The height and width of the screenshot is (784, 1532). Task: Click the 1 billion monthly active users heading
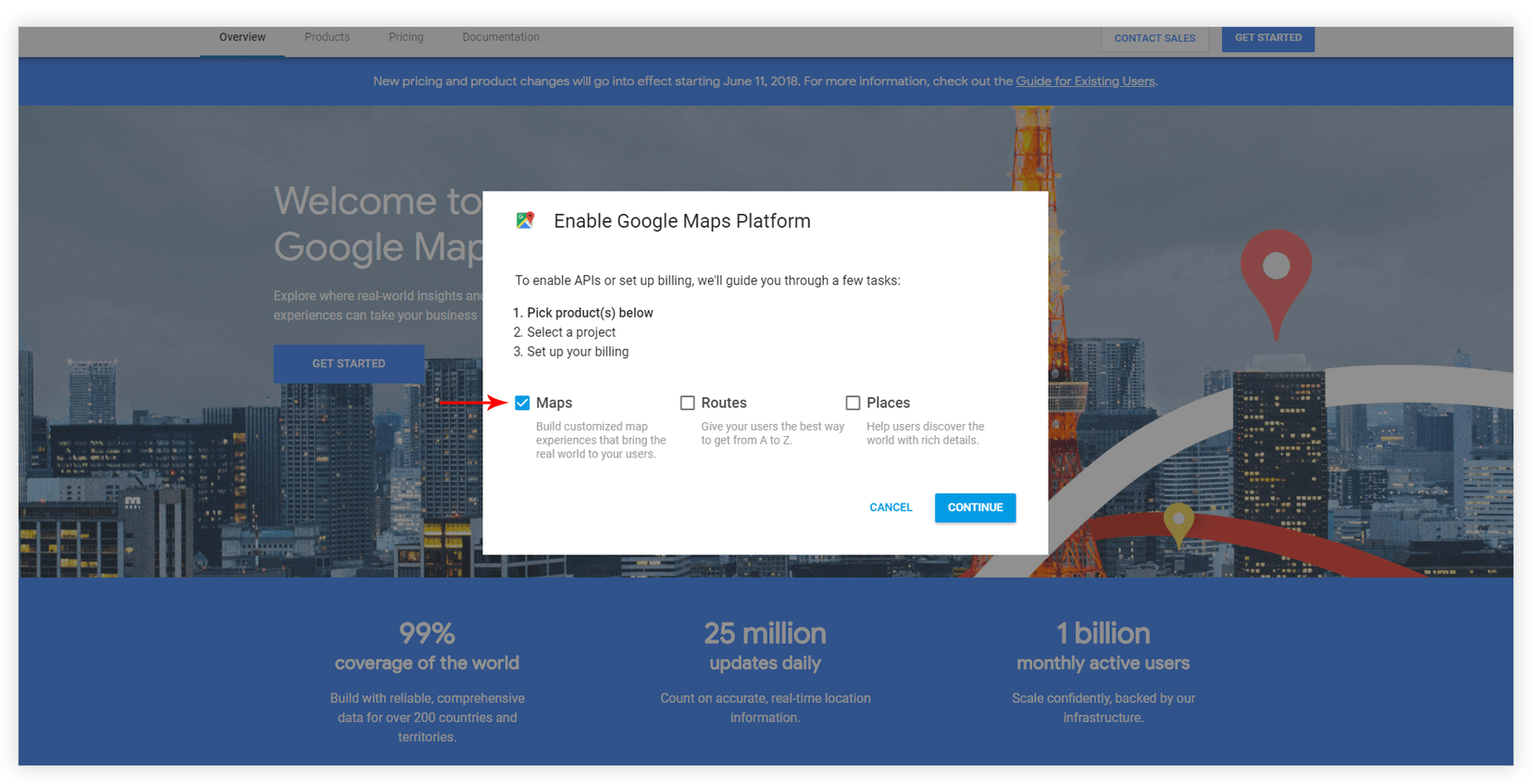point(1102,646)
